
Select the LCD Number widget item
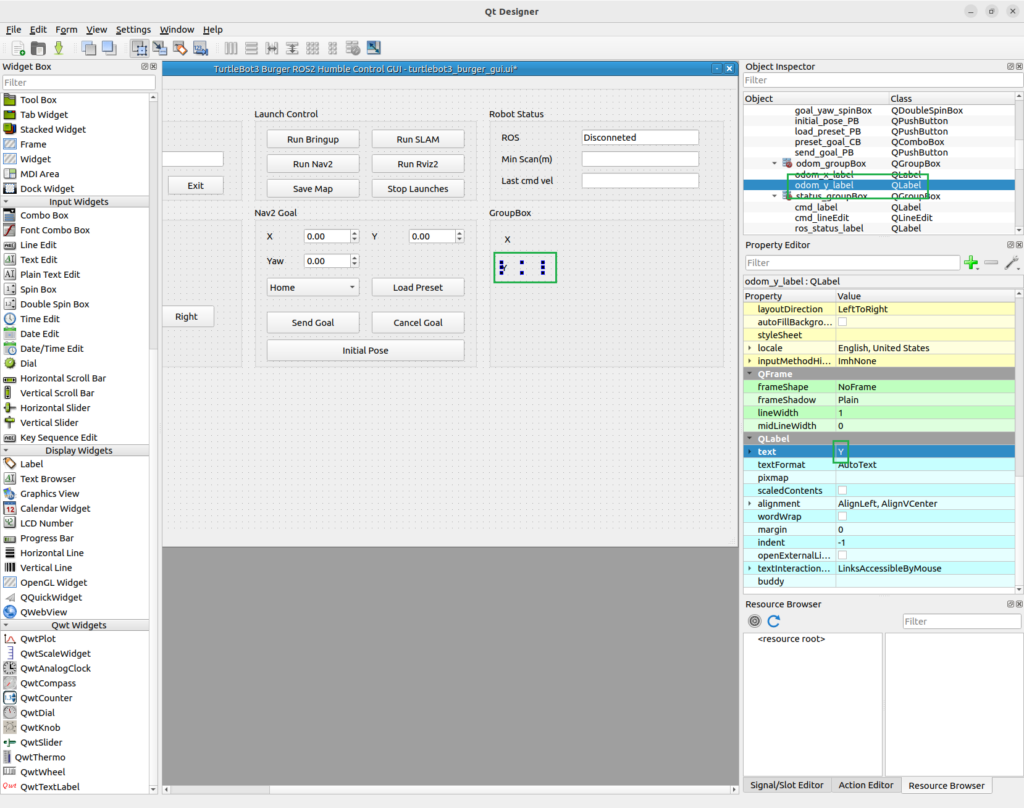point(46,523)
